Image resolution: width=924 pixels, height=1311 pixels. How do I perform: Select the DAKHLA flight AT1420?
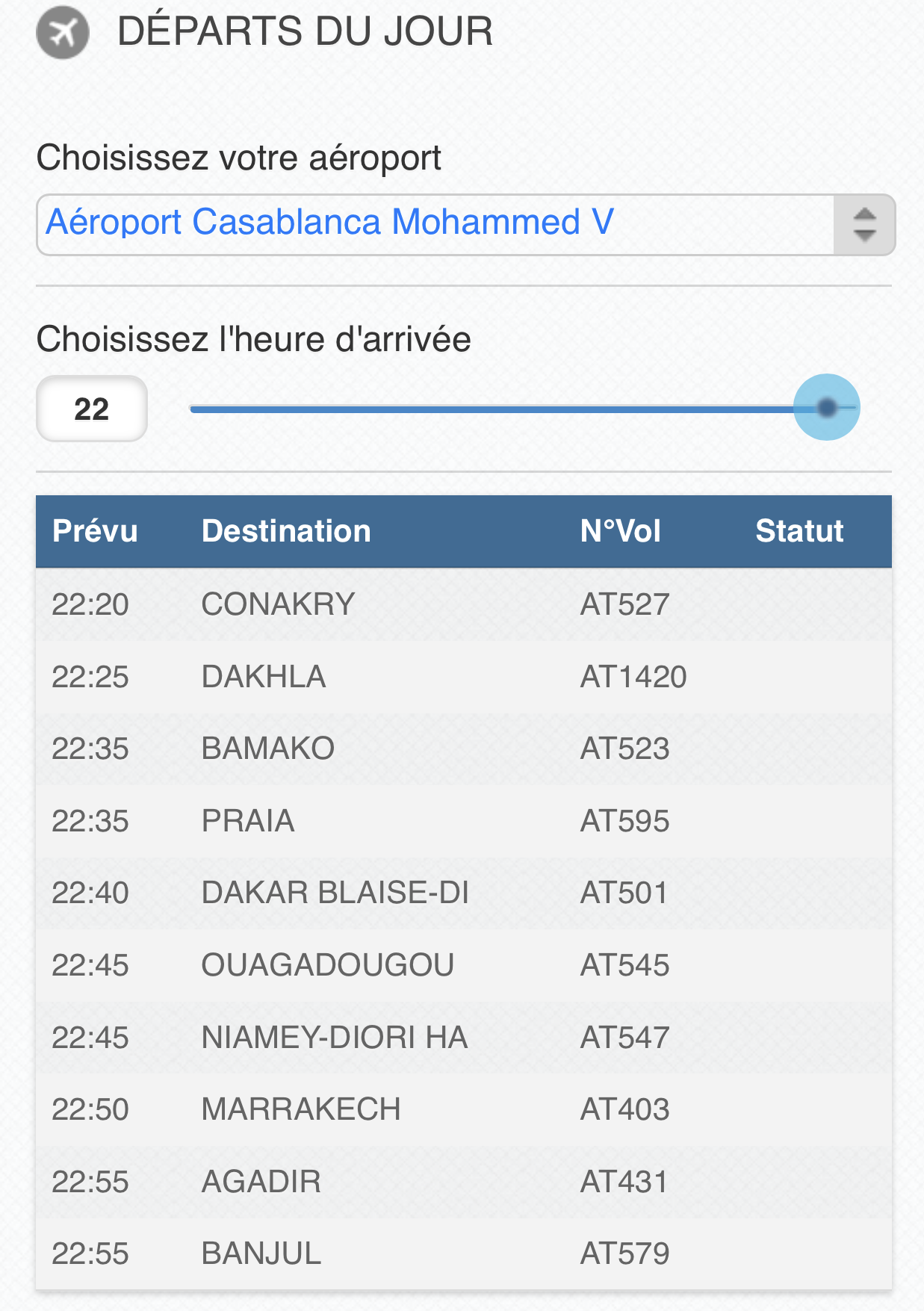(633, 677)
